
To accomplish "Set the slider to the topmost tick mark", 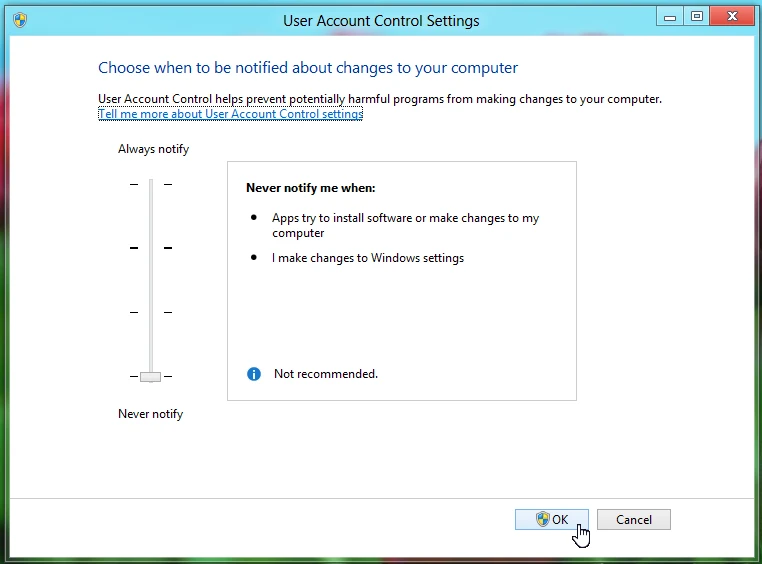I will pos(151,184).
